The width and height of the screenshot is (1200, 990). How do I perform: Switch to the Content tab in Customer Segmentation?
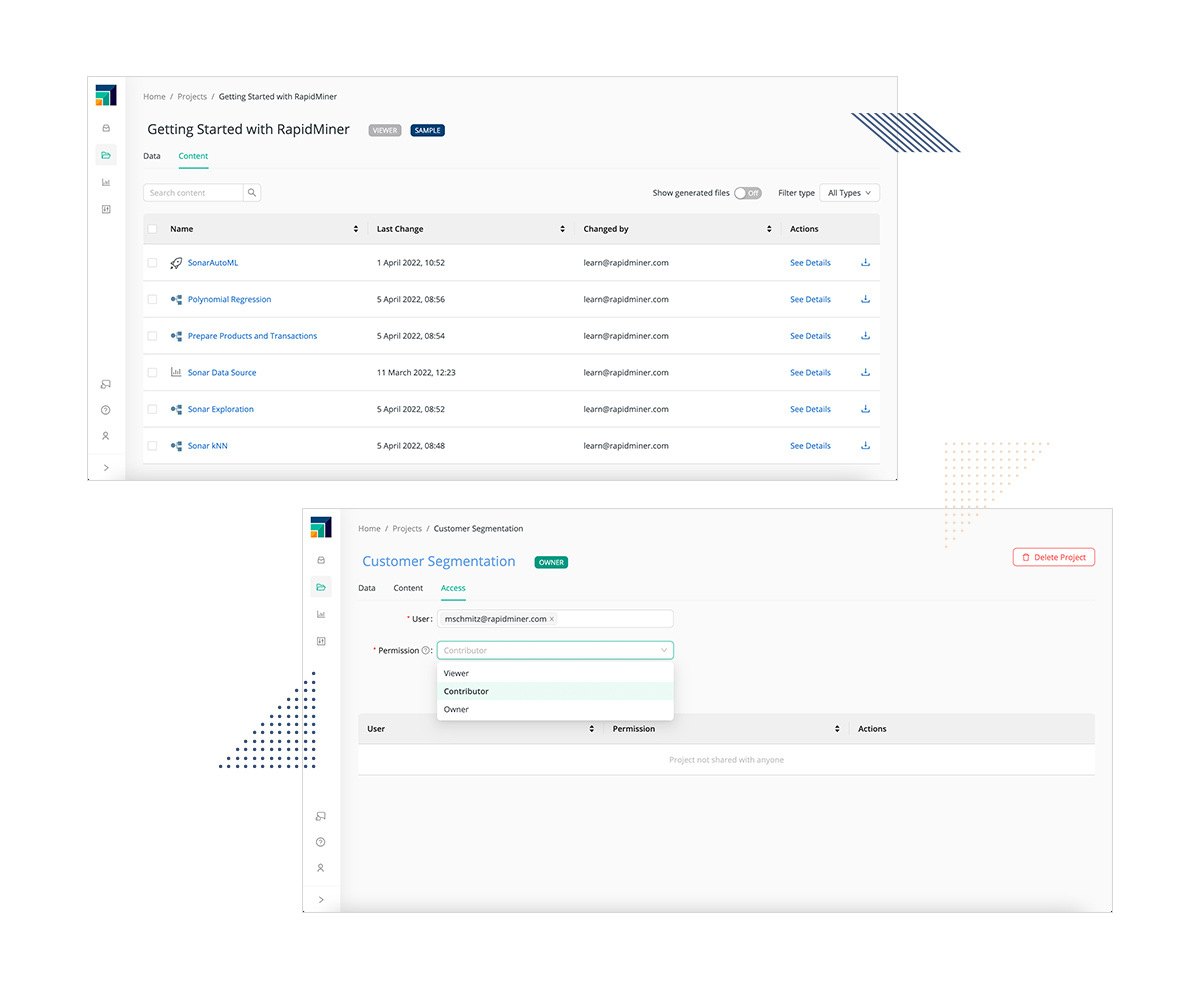click(x=408, y=588)
